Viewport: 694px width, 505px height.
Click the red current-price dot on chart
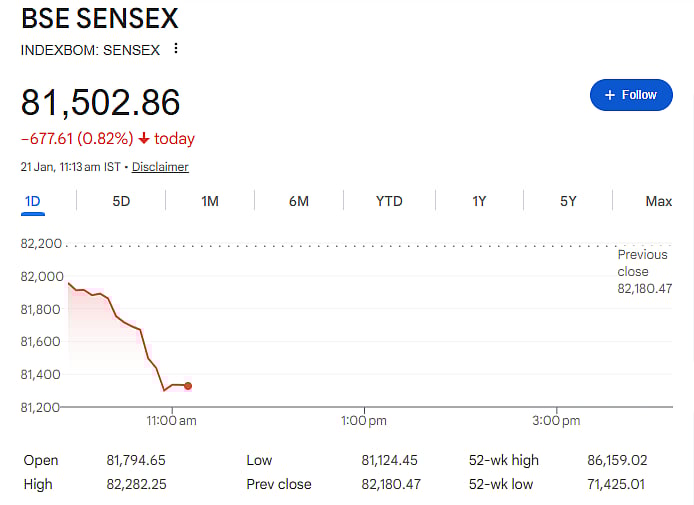pos(188,386)
